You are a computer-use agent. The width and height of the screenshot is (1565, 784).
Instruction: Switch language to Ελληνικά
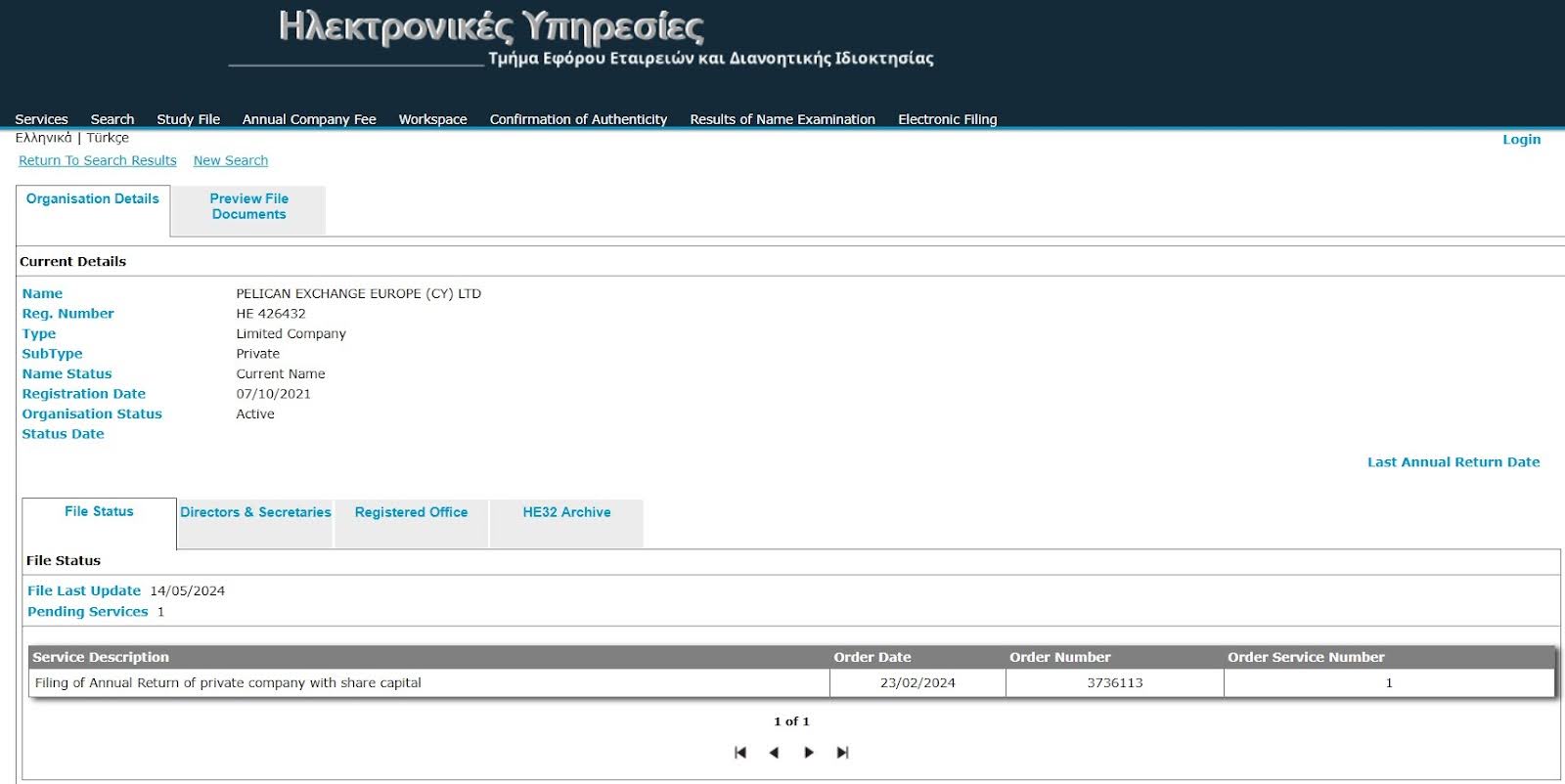pos(43,138)
